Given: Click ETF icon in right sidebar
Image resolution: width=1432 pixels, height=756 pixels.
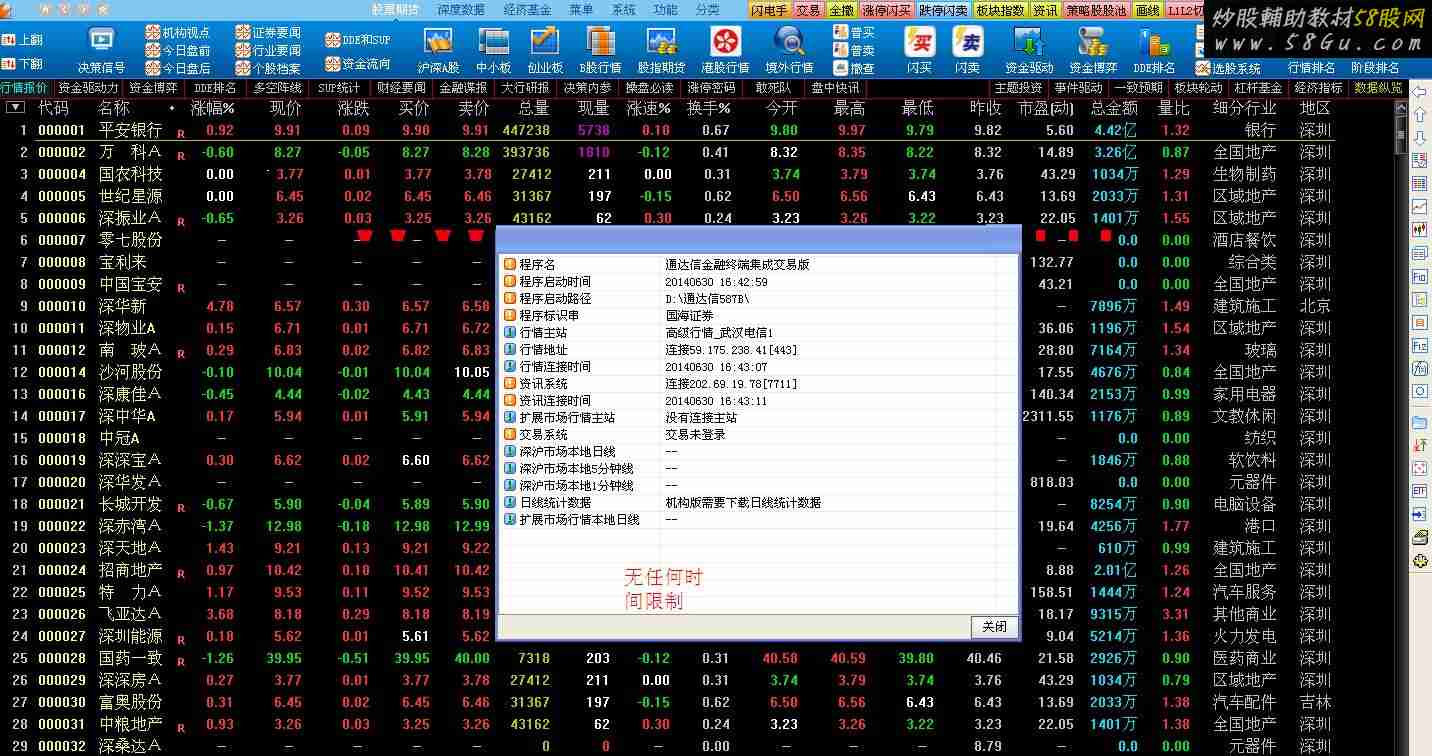Looking at the screenshot, I should click(1419, 491).
